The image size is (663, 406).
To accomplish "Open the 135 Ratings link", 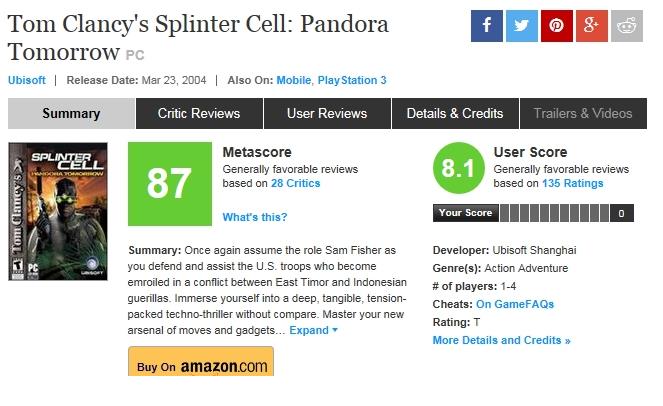I will (573, 184).
